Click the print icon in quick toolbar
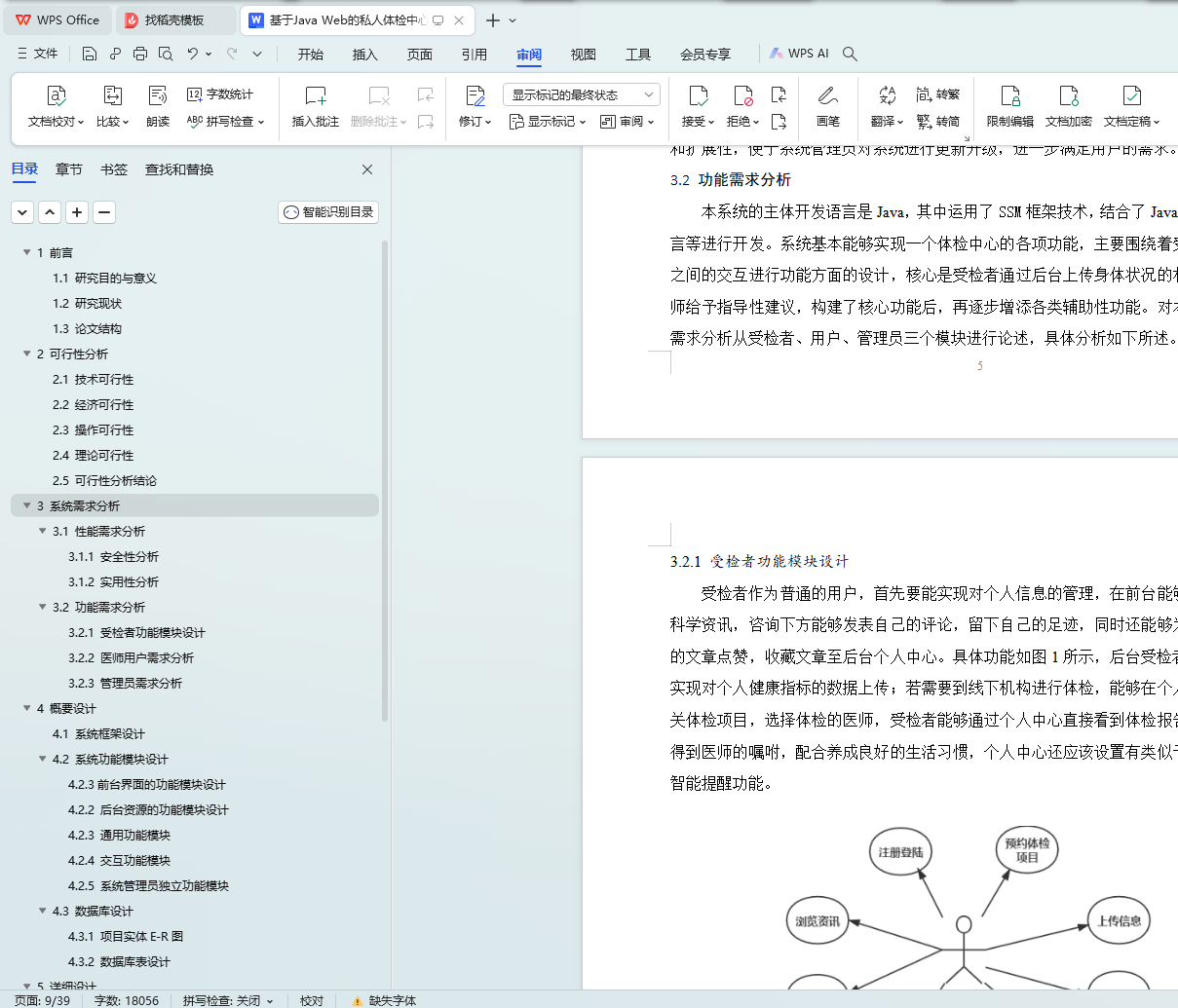The width and height of the screenshot is (1178, 1008). (x=140, y=54)
